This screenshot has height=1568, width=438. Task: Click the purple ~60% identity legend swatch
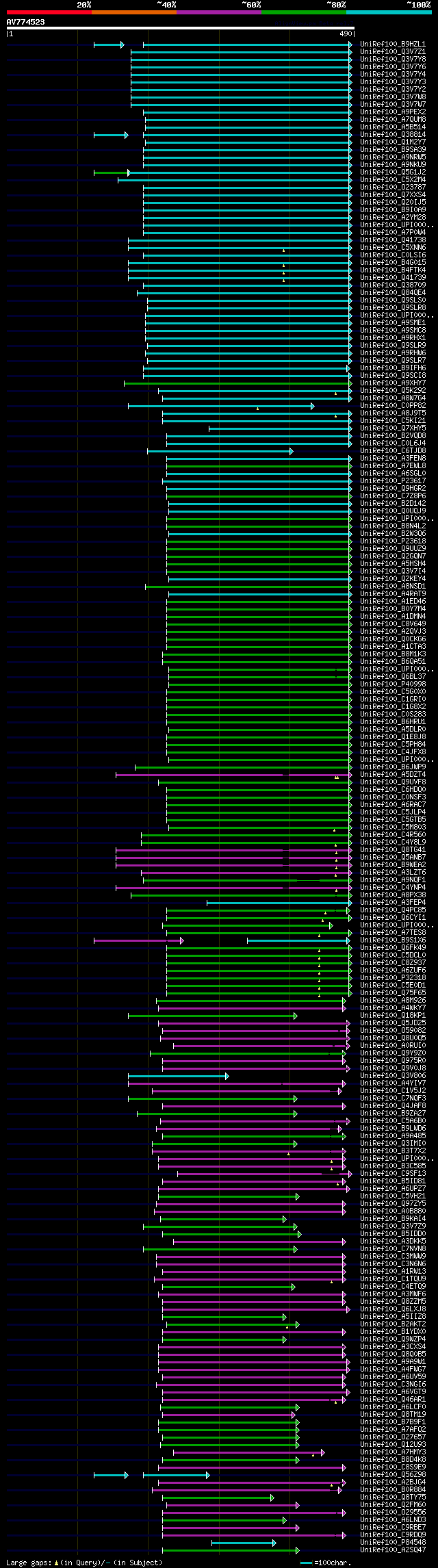(x=218, y=12)
